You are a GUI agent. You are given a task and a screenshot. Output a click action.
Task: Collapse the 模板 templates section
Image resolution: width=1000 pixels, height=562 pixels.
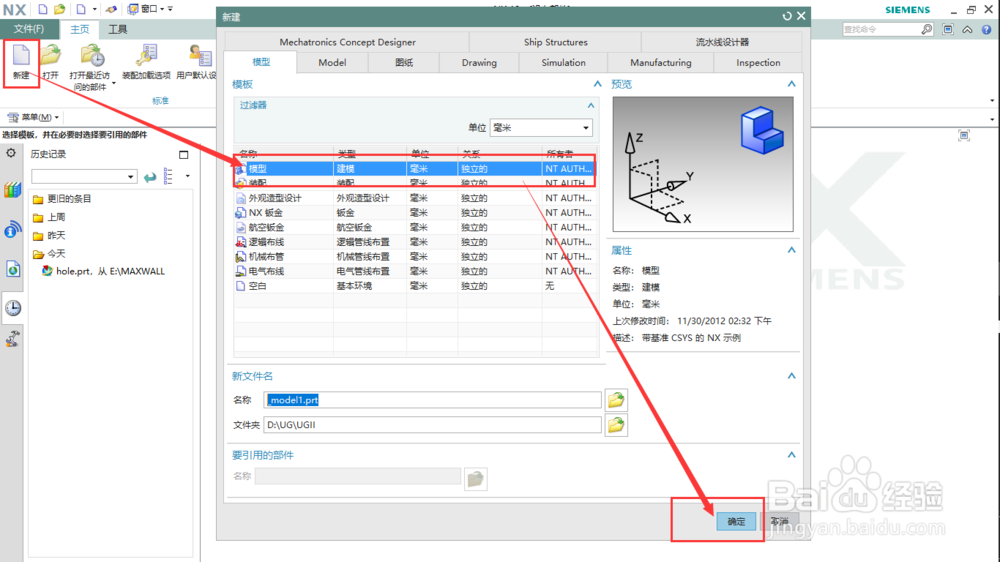coord(598,84)
